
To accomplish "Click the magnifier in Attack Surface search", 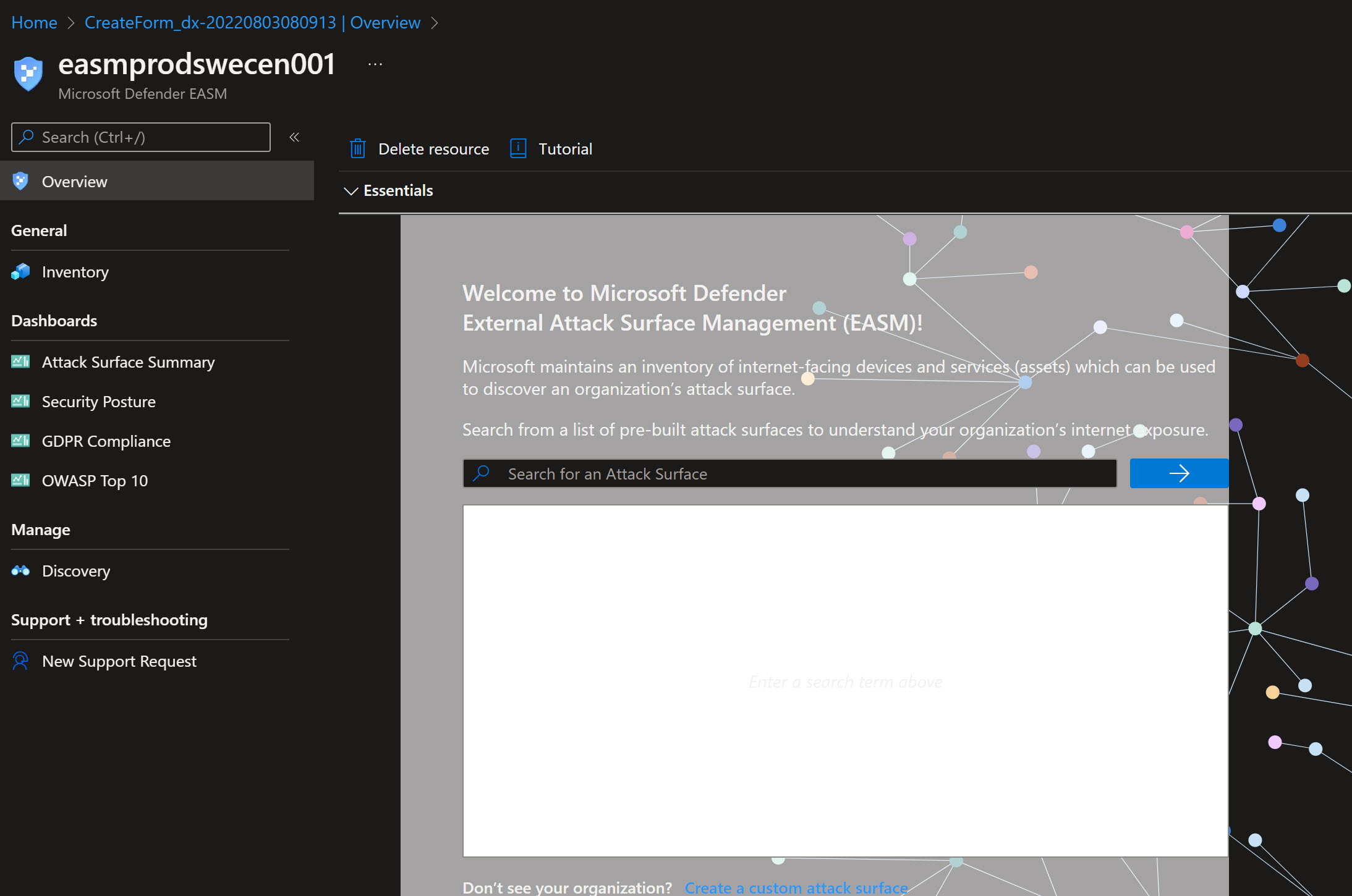I will coord(481,473).
